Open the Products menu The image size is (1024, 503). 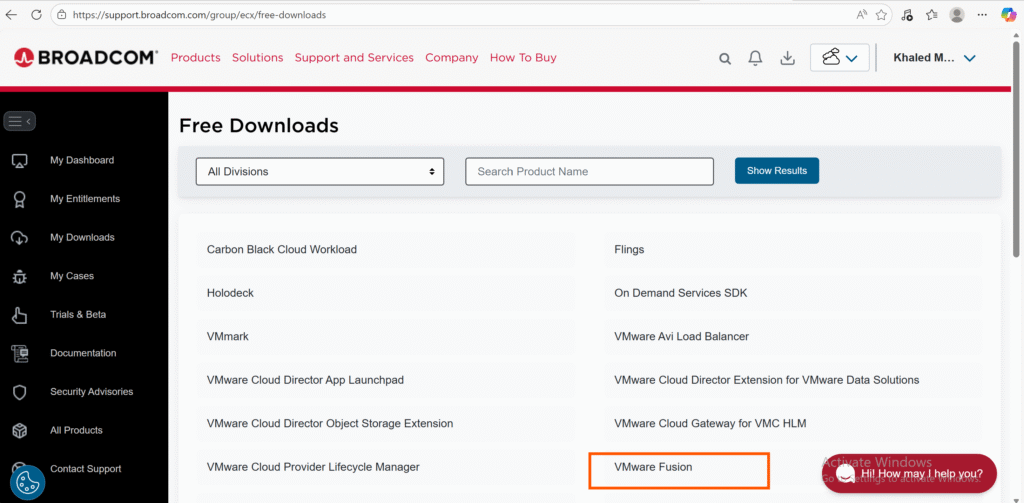coord(195,58)
